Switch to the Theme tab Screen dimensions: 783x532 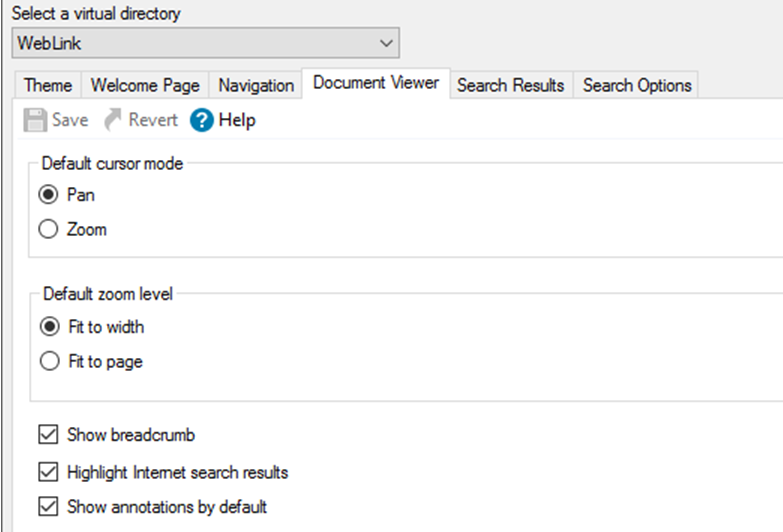point(48,85)
